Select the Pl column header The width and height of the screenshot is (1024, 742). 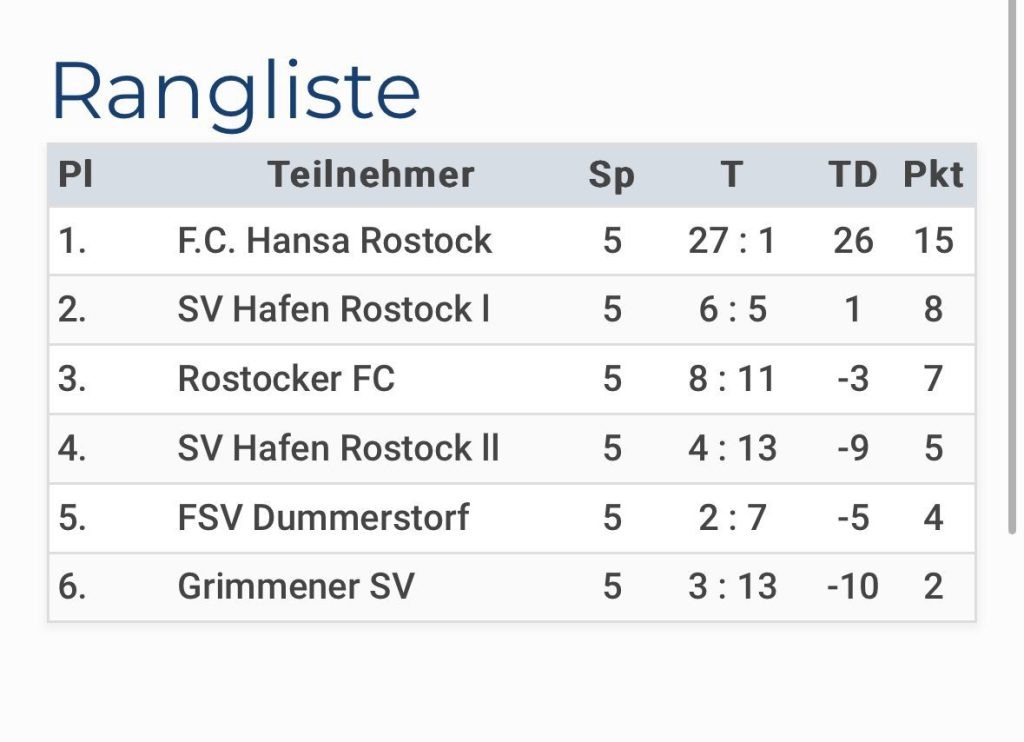click(76, 174)
